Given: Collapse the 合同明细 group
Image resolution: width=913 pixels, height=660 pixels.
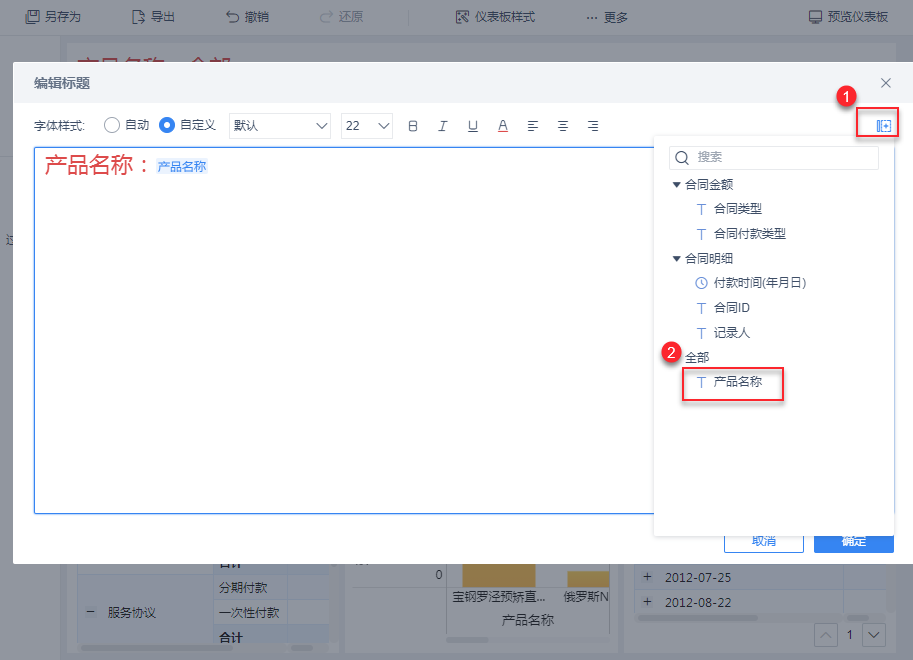Looking at the screenshot, I should [x=677, y=259].
